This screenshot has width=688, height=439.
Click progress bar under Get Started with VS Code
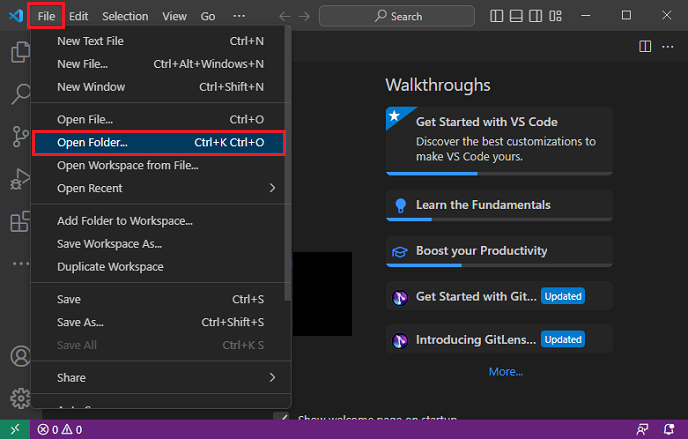click(x=499, y=174)
